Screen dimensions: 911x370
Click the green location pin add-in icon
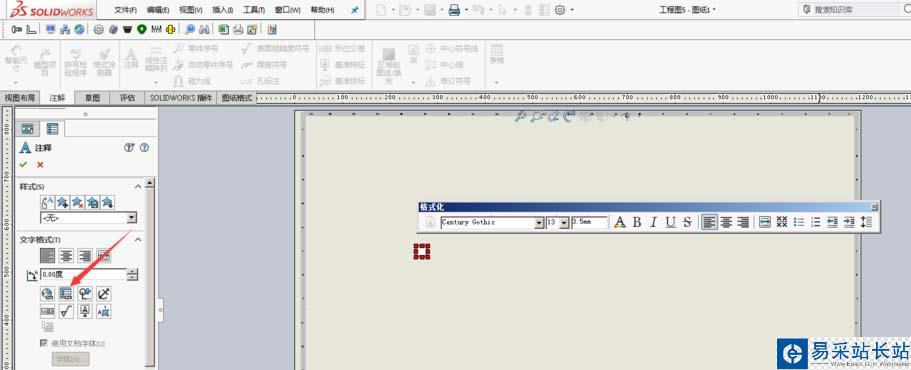pyautogui.click(x=141, y=30)
